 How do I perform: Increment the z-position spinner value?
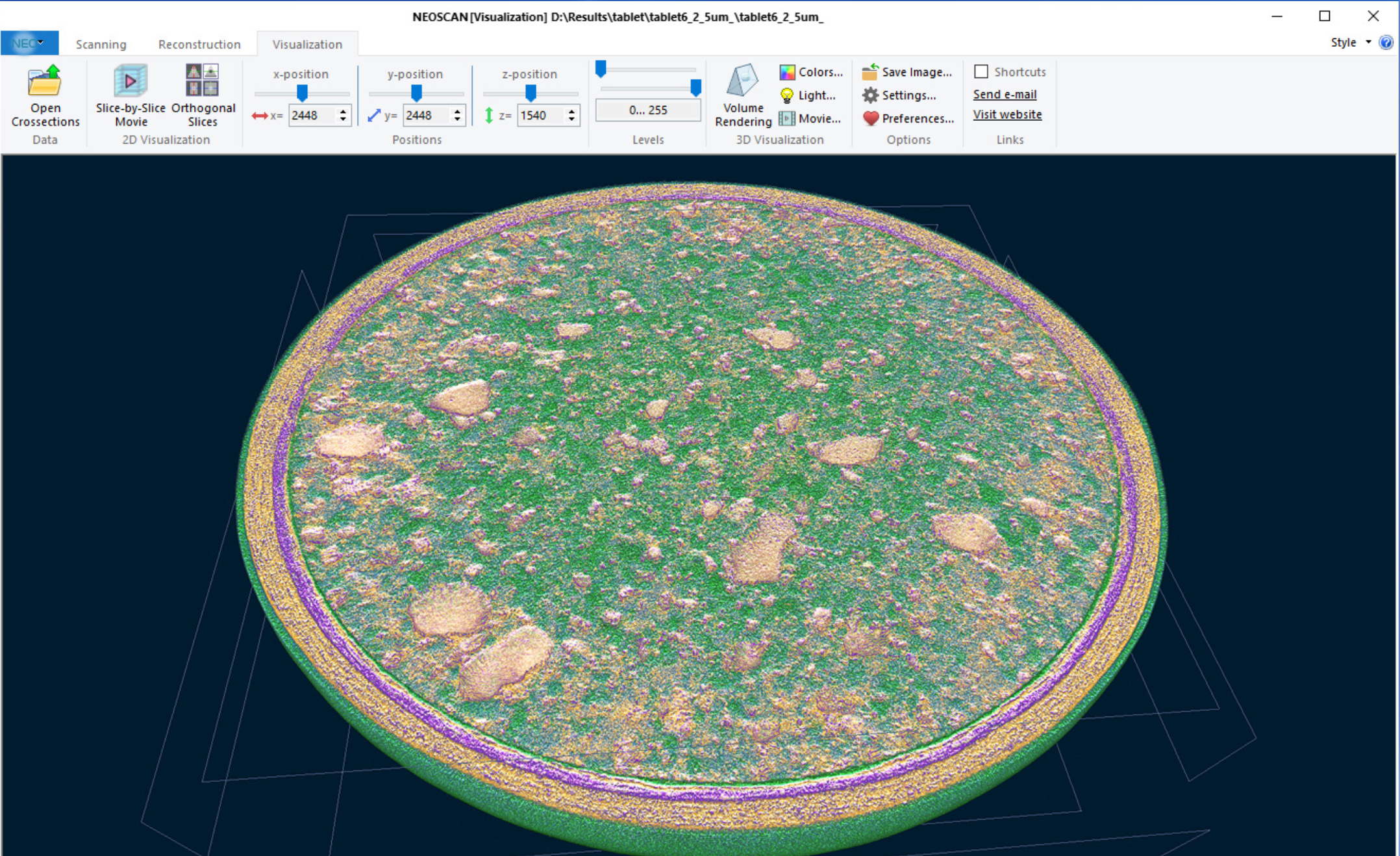[x=571, y=112]
